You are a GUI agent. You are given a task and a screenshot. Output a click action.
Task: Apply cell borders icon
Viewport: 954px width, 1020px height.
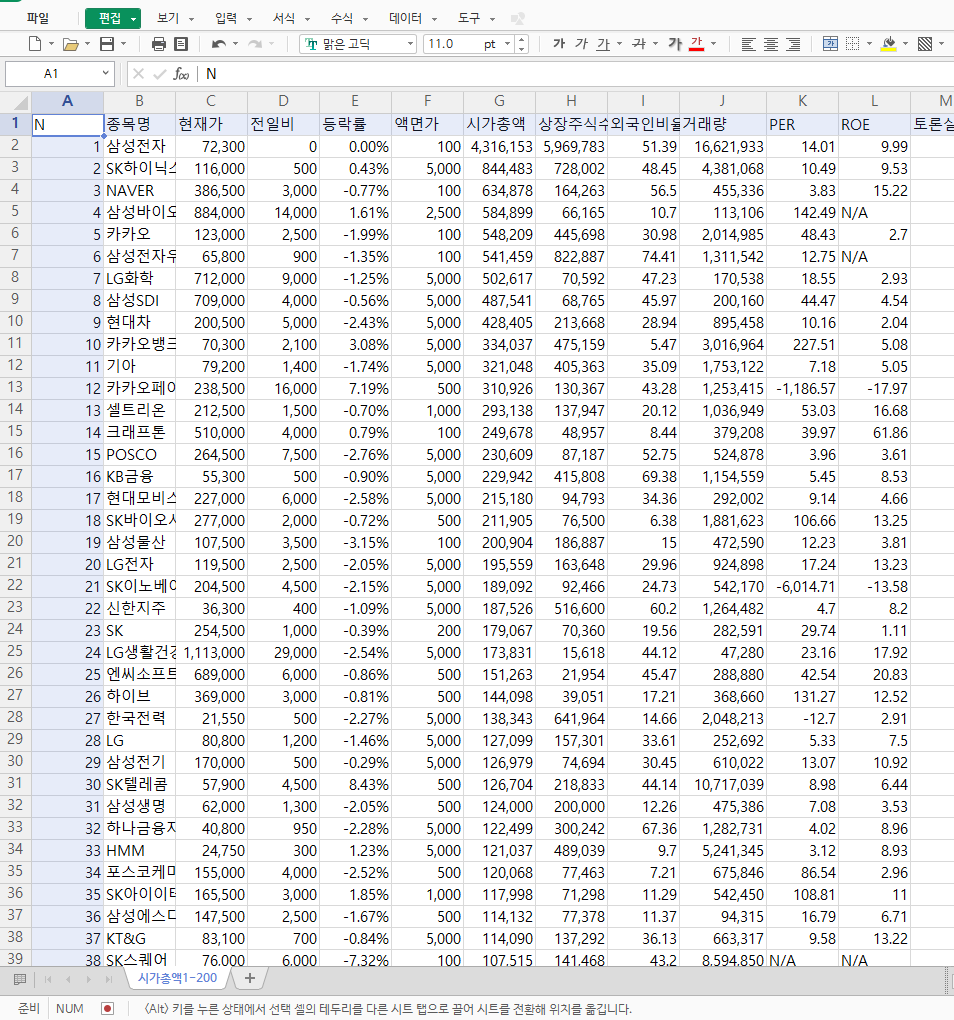853,44
